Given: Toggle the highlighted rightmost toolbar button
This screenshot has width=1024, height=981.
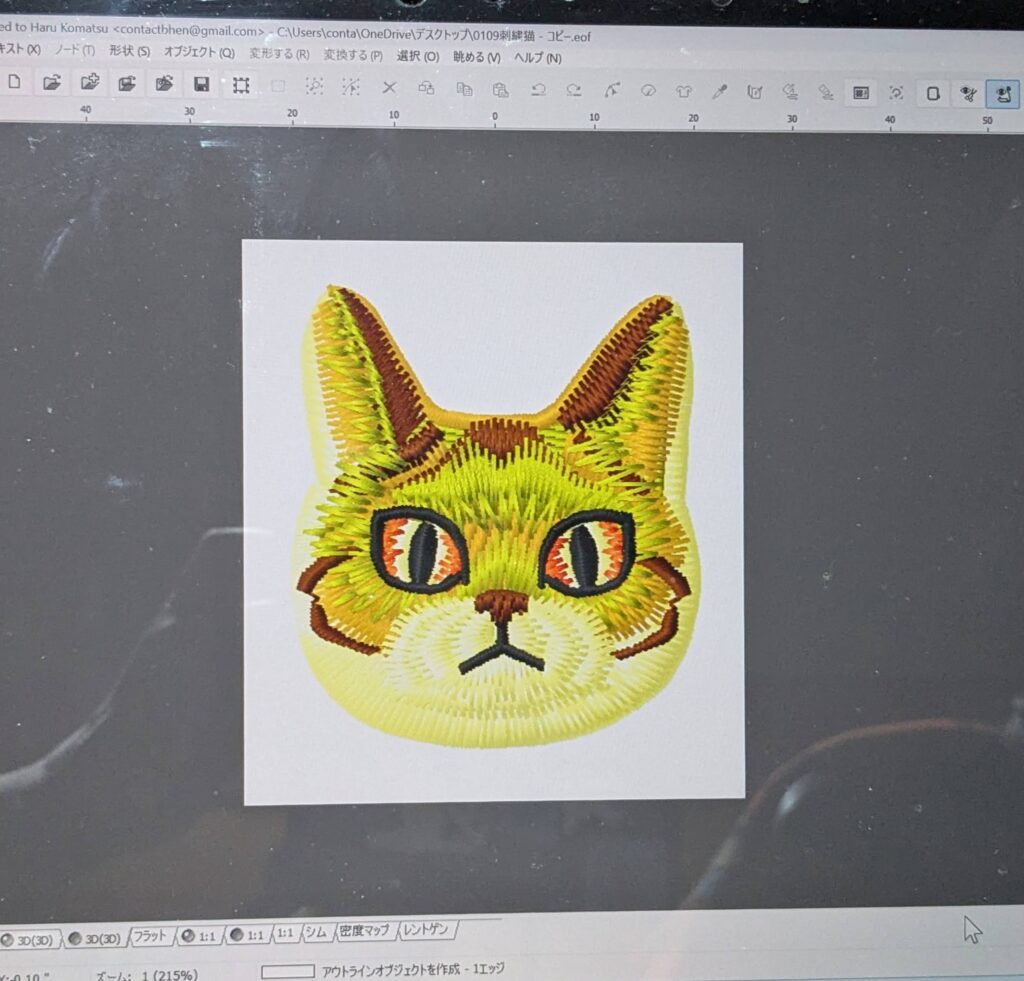Looking at the screenshot, I should tap(1001, 94).
